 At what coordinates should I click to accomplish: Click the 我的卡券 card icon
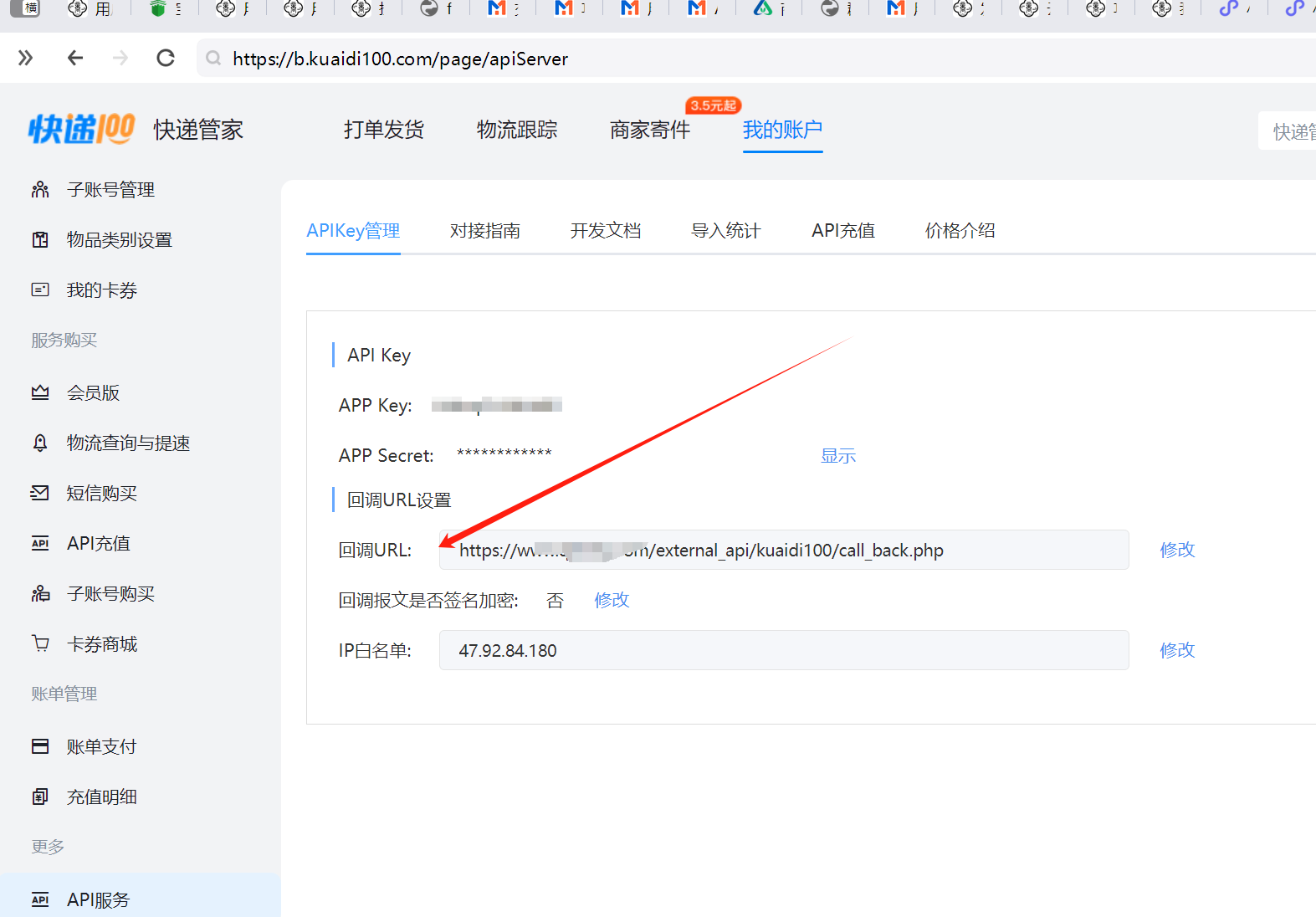click(x=40, y=290)
